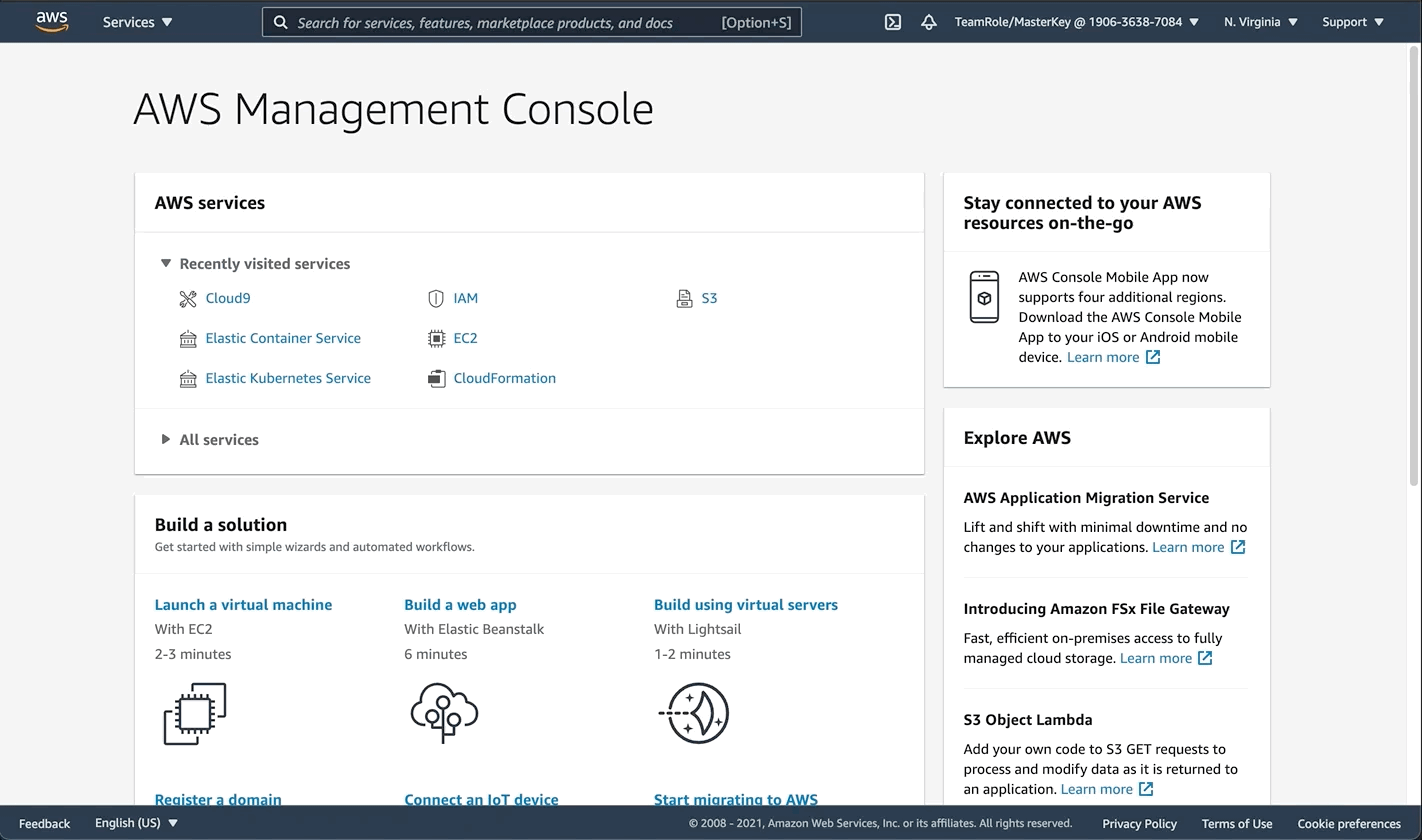Open the Cloud9 service link
The height and width of the screenshot is (840, 1422).
click(x=228, y=298)
